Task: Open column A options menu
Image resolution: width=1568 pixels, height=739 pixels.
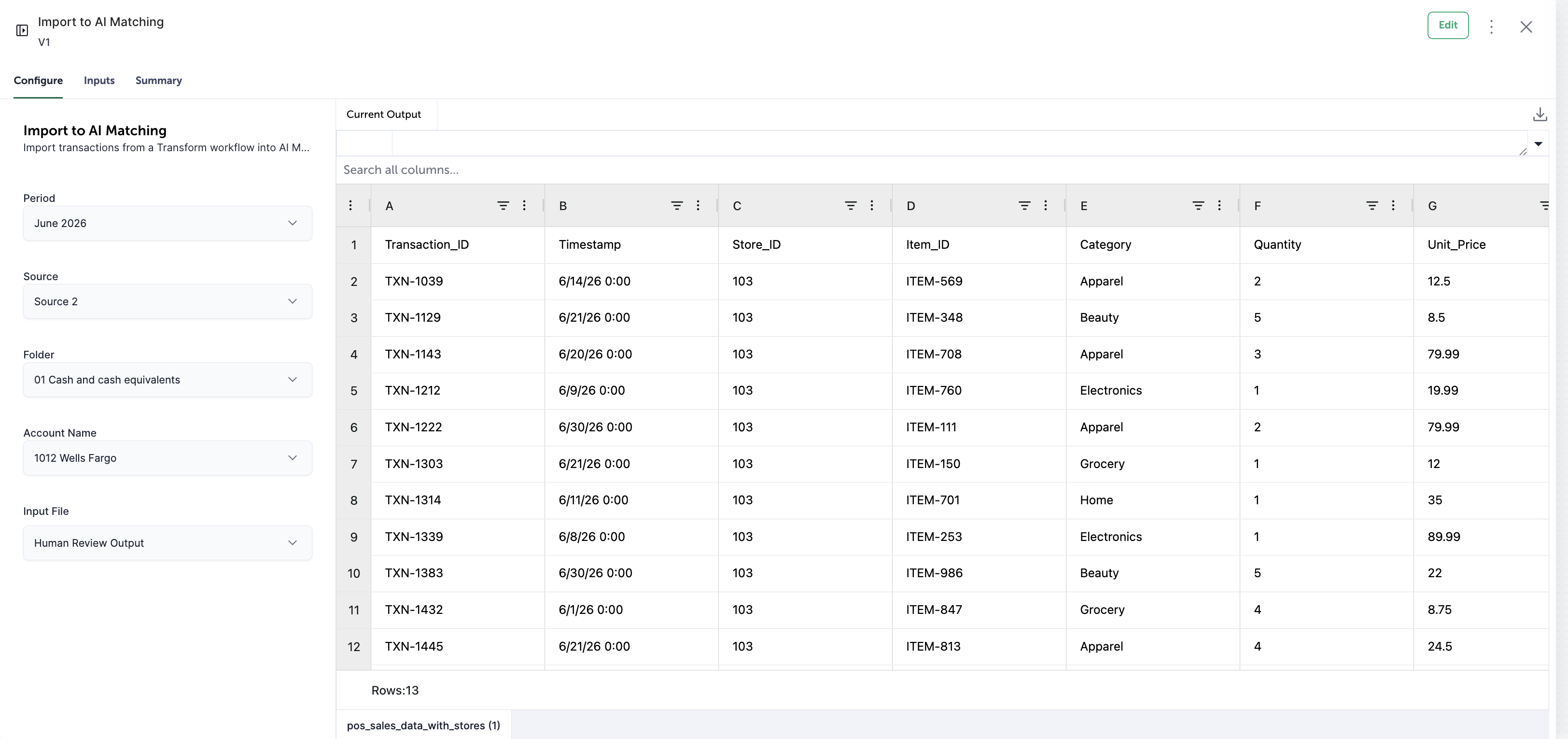Action: [x=524, y=205]
